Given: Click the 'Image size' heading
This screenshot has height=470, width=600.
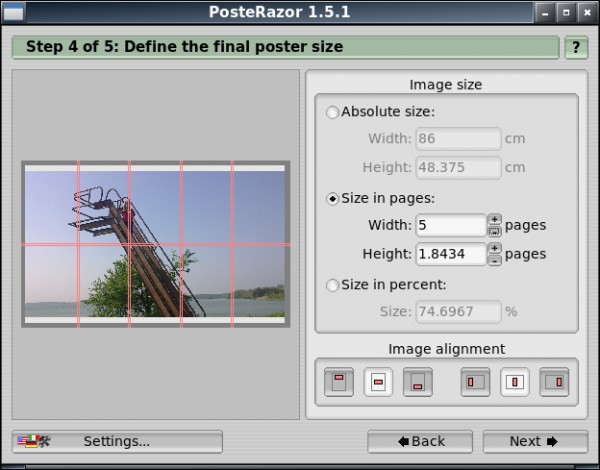Looking at the screenshot, I should [446, 85].
